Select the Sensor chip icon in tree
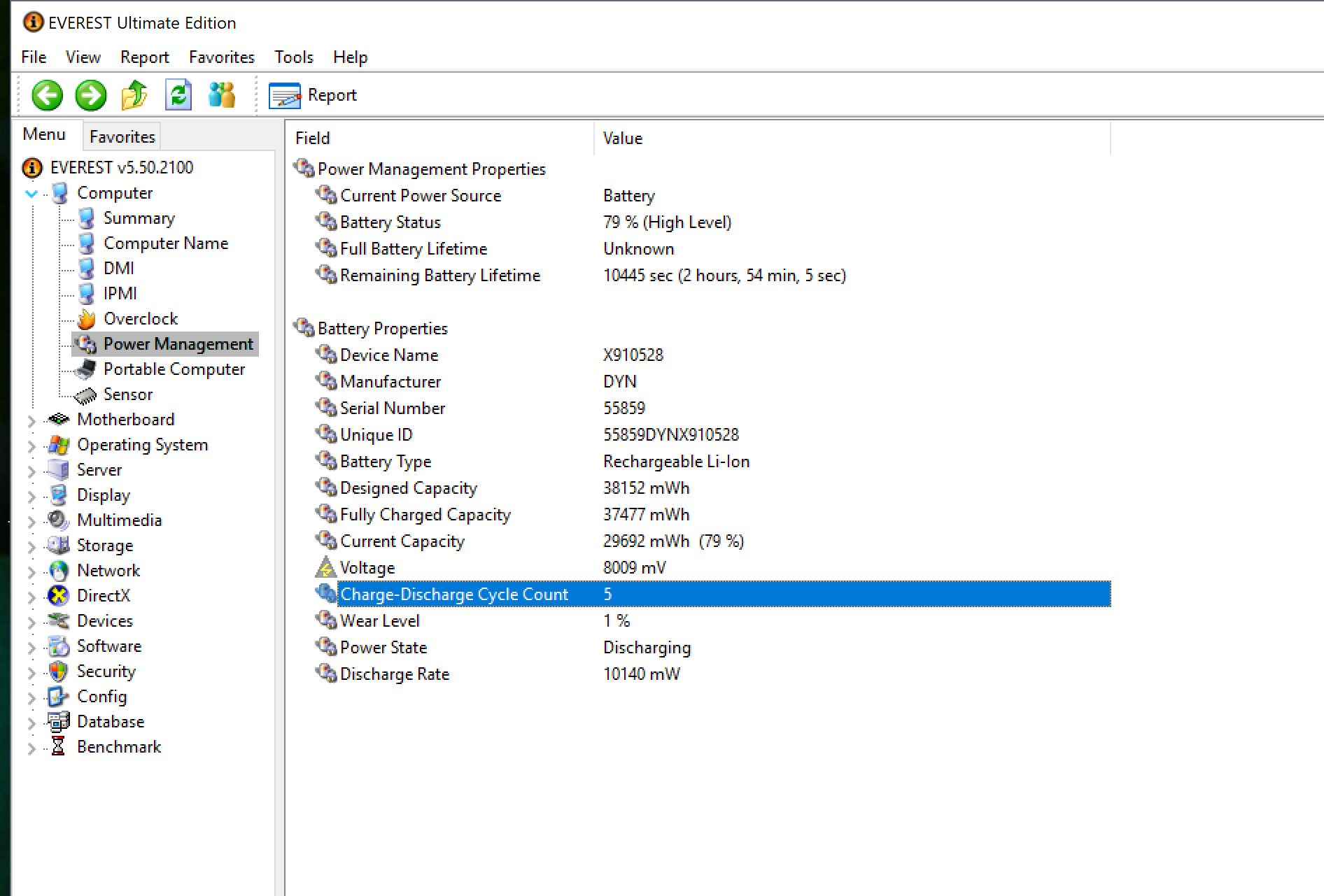Viewport: 1324px width, 896px height. (85, 395)
